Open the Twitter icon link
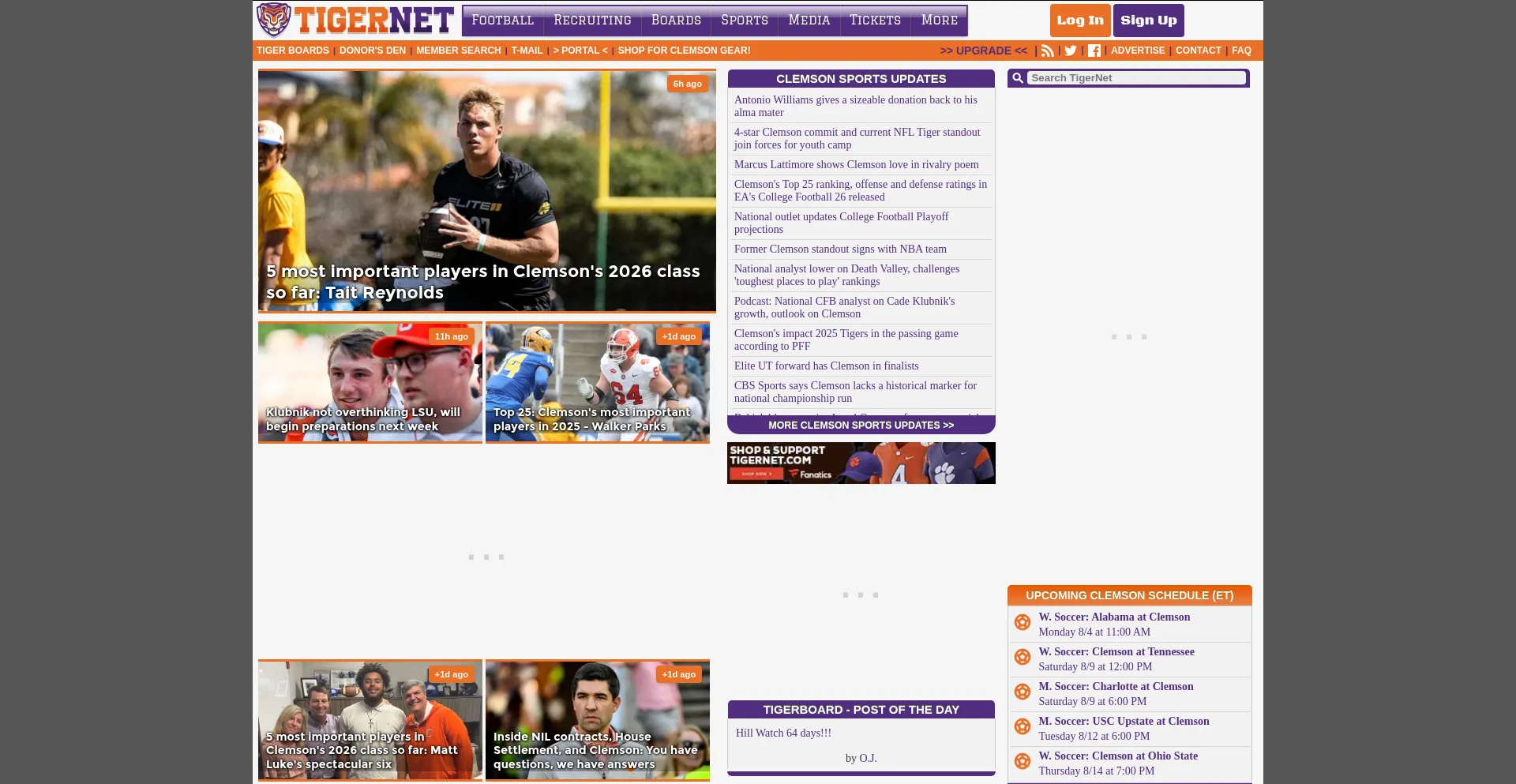 click(x=1071, y=51)
